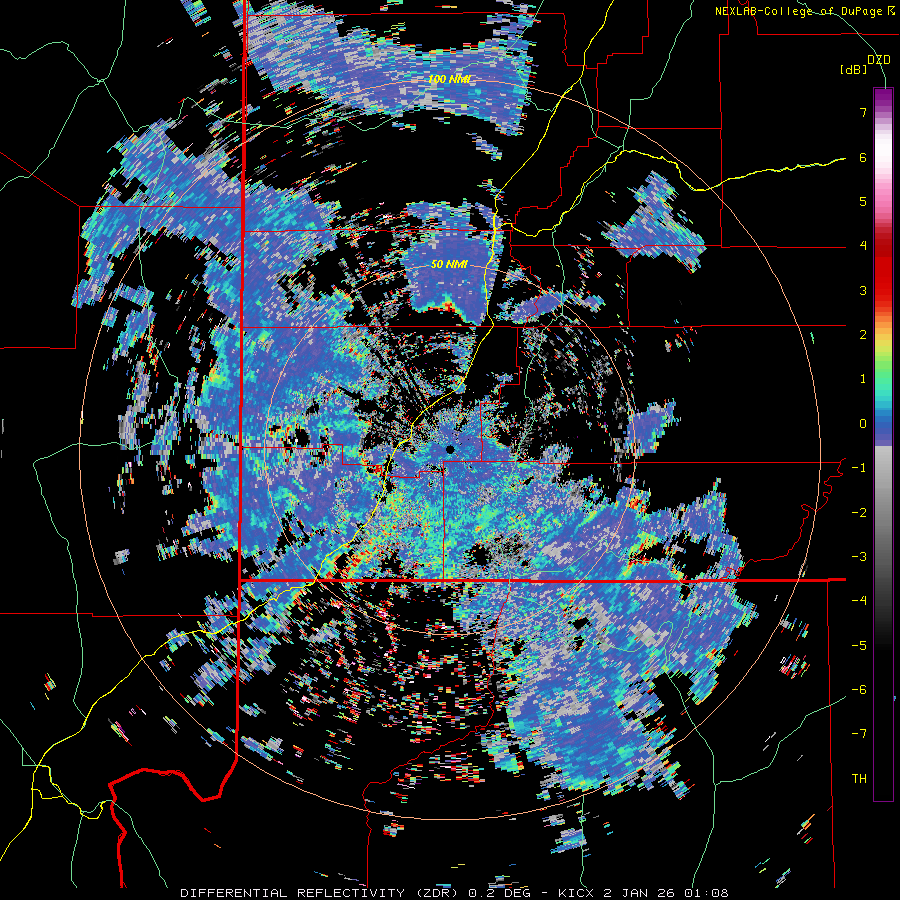900x900 pixels.
Task: Click the 7 value on color scale
Action: pos(863,112)
